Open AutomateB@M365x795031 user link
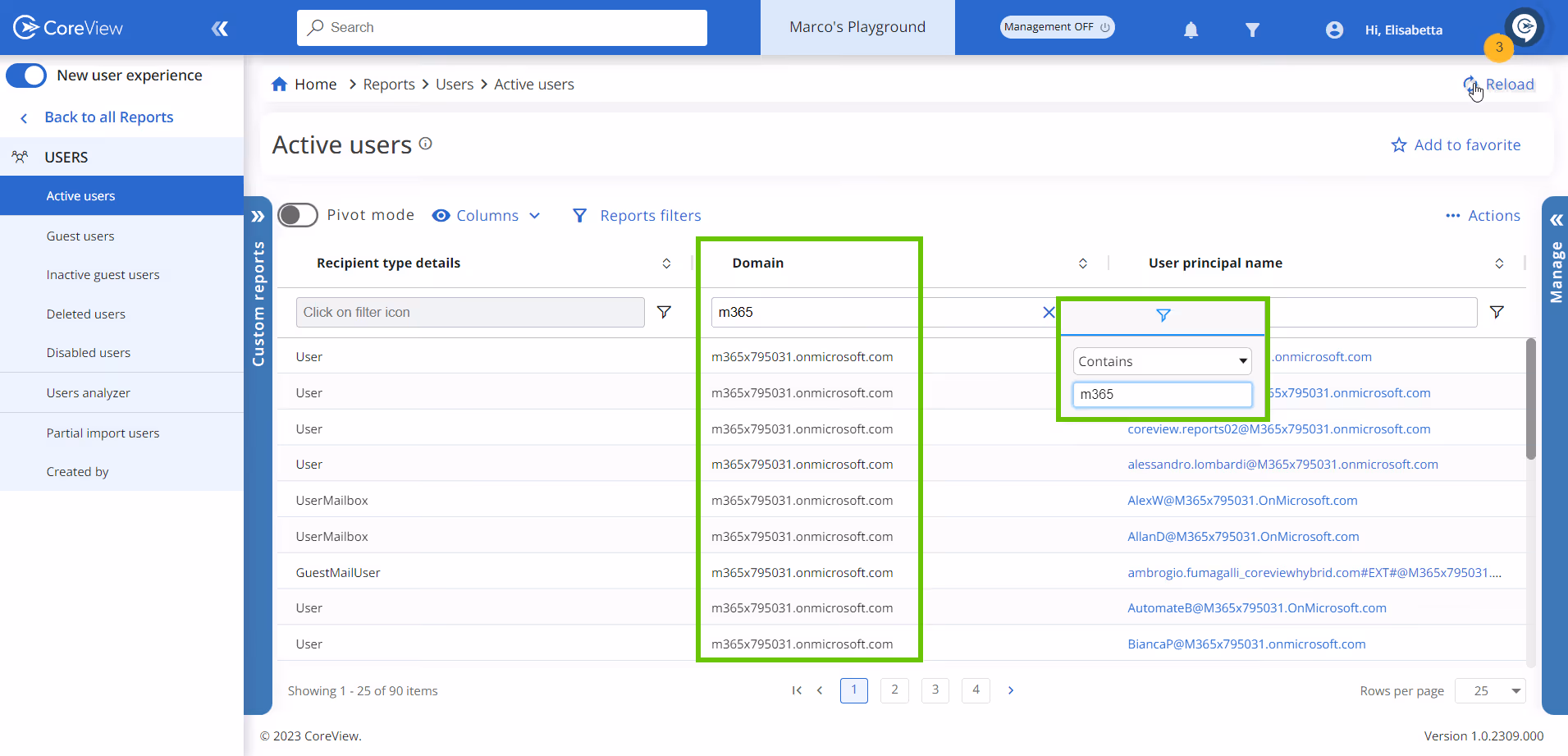 point(1257,608)
